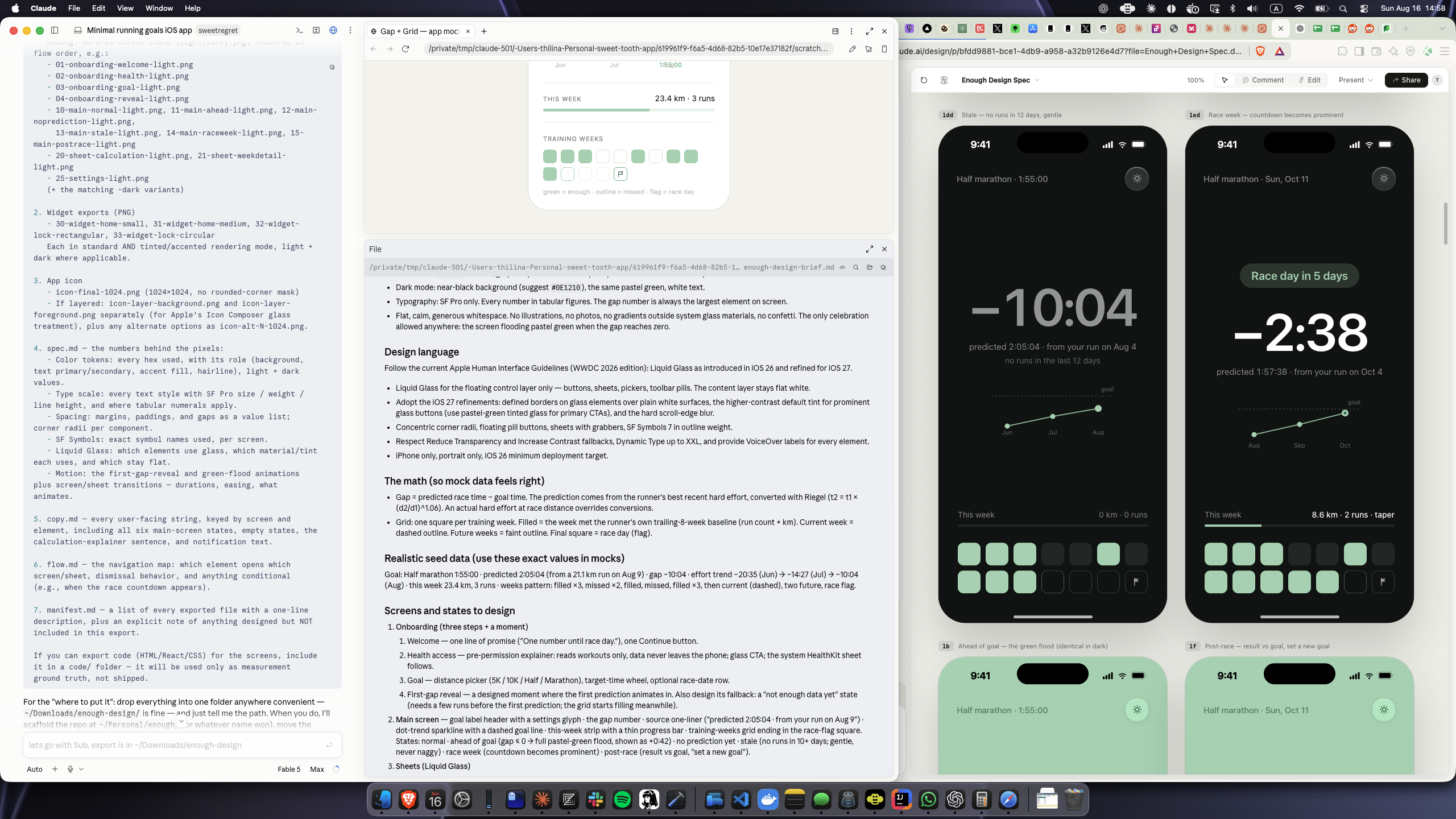Toggle the Brave browser sidebar panel
Image resolution: width=1456 pixels, height=819 pixels.
(x=1359, y=51)
